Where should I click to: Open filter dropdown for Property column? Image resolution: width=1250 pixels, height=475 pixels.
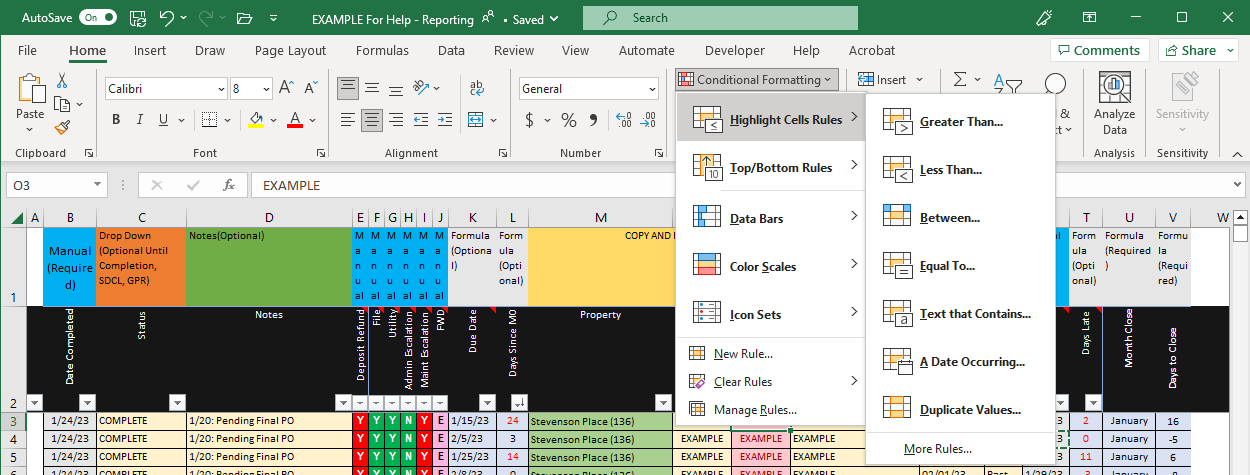click(x=662, y=402)
